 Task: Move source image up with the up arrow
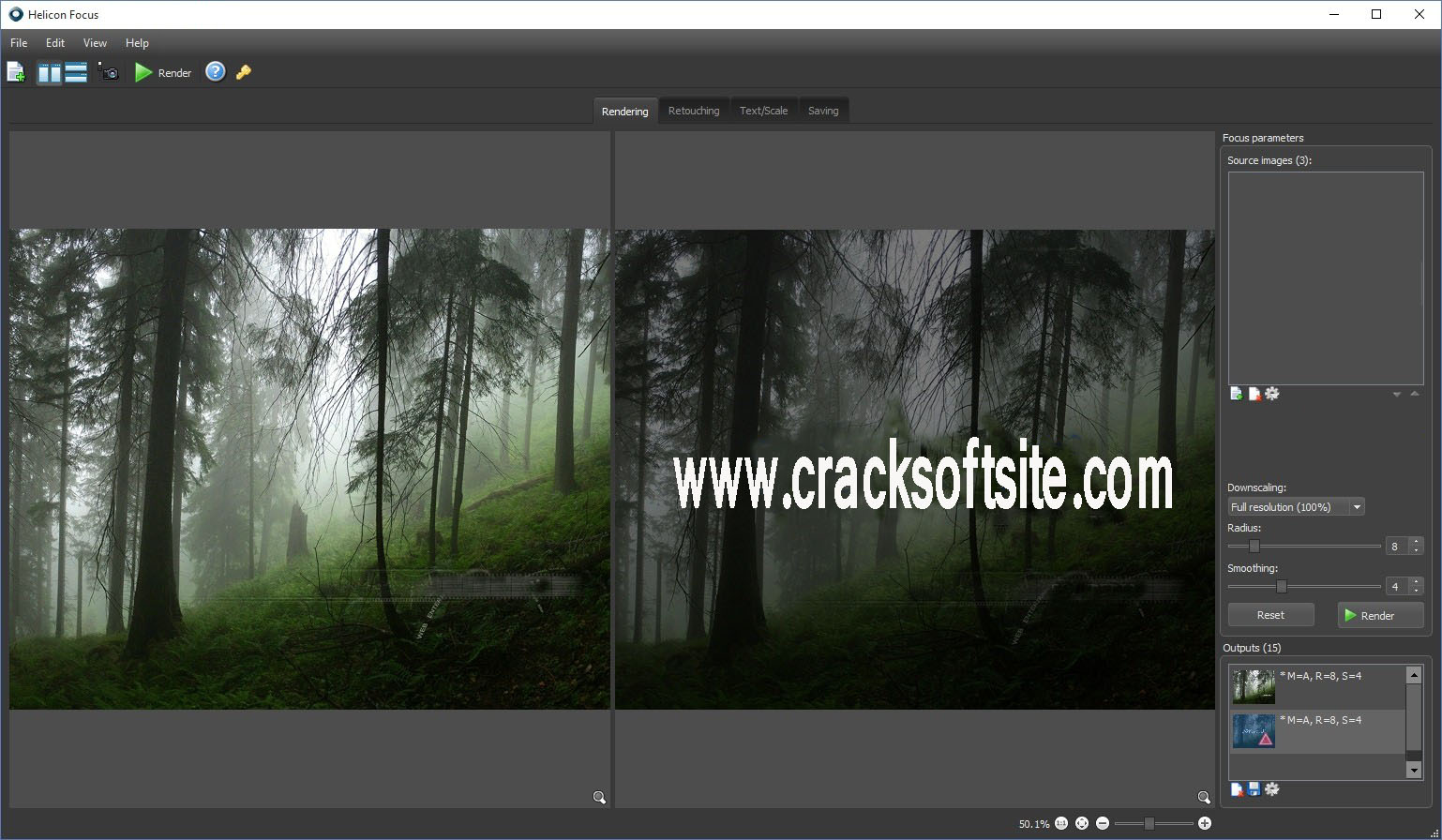[1415, 395]
